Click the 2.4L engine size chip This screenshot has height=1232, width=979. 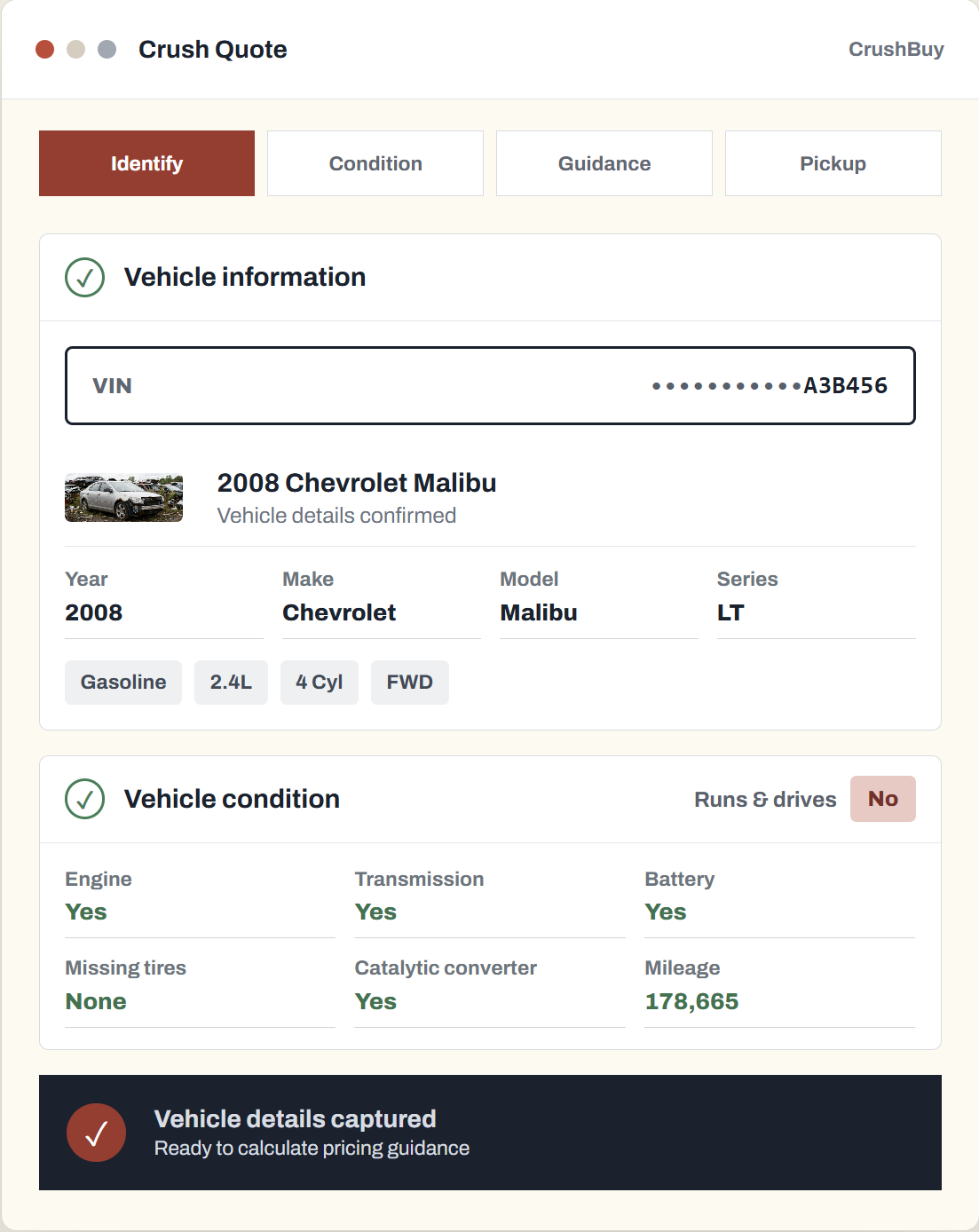point(231,682)
